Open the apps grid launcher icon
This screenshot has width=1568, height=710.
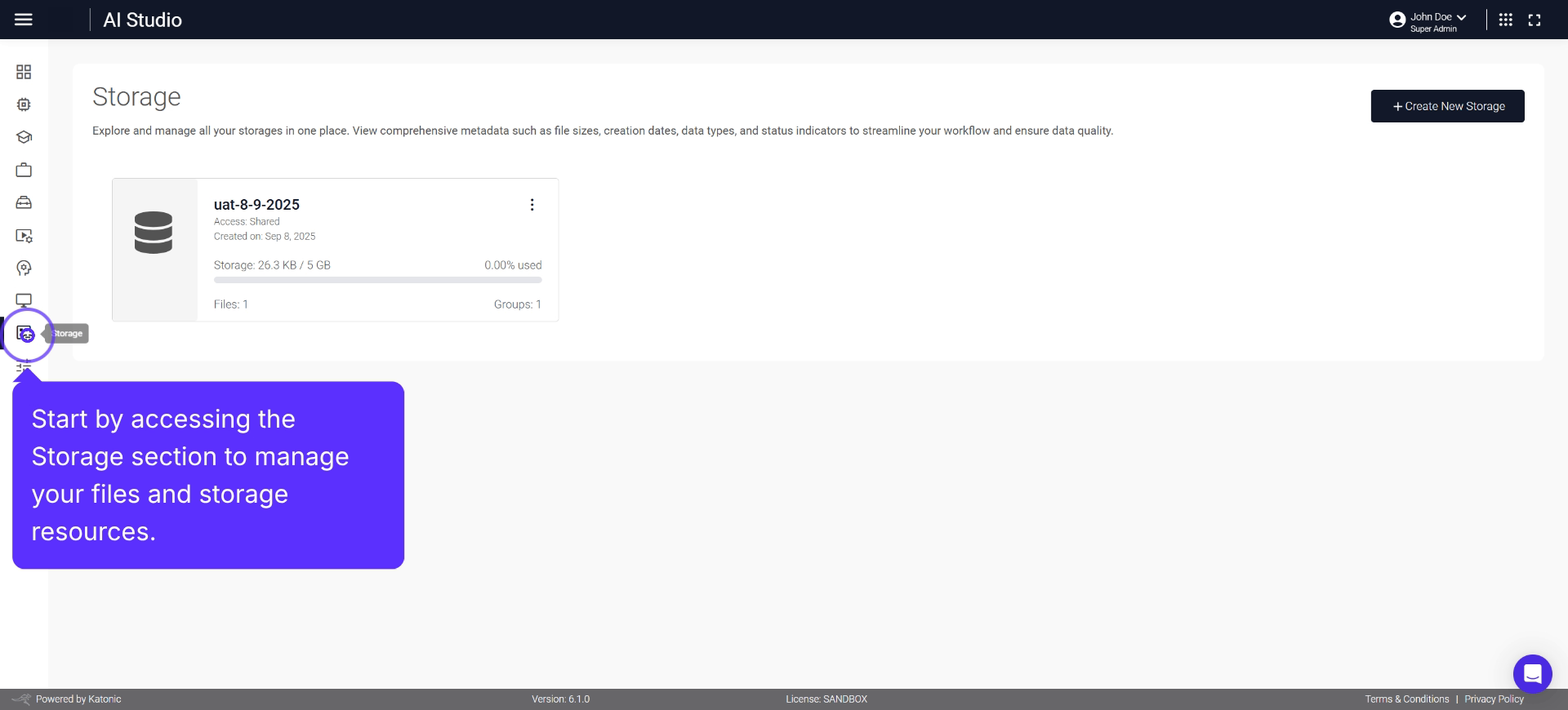pyautogui.click(x=1506, y=20)
